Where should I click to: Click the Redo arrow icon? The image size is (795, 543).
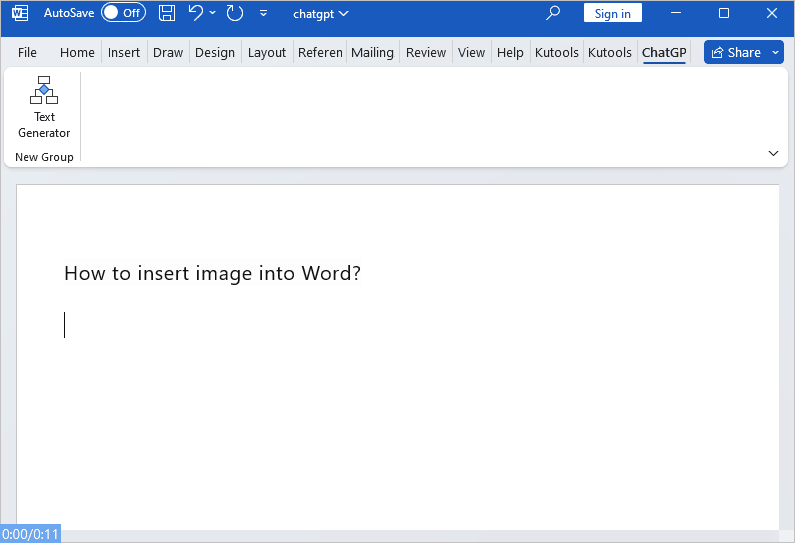235,13
